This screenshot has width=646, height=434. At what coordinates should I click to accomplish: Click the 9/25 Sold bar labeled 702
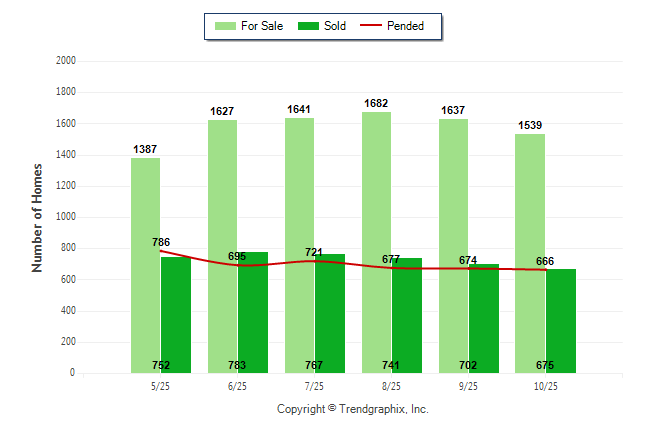pos(484,318)
